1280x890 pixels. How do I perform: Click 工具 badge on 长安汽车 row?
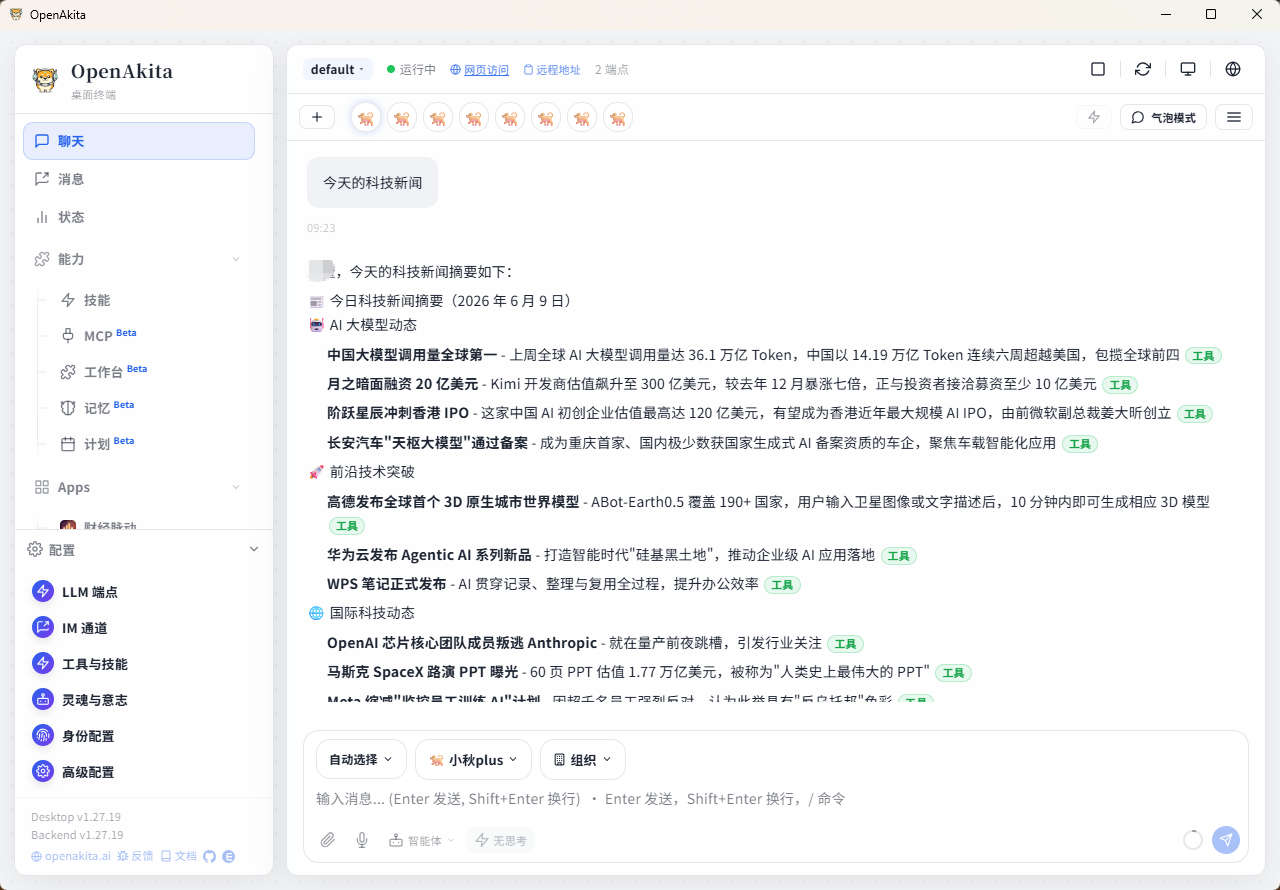[x=1079, y=444]
